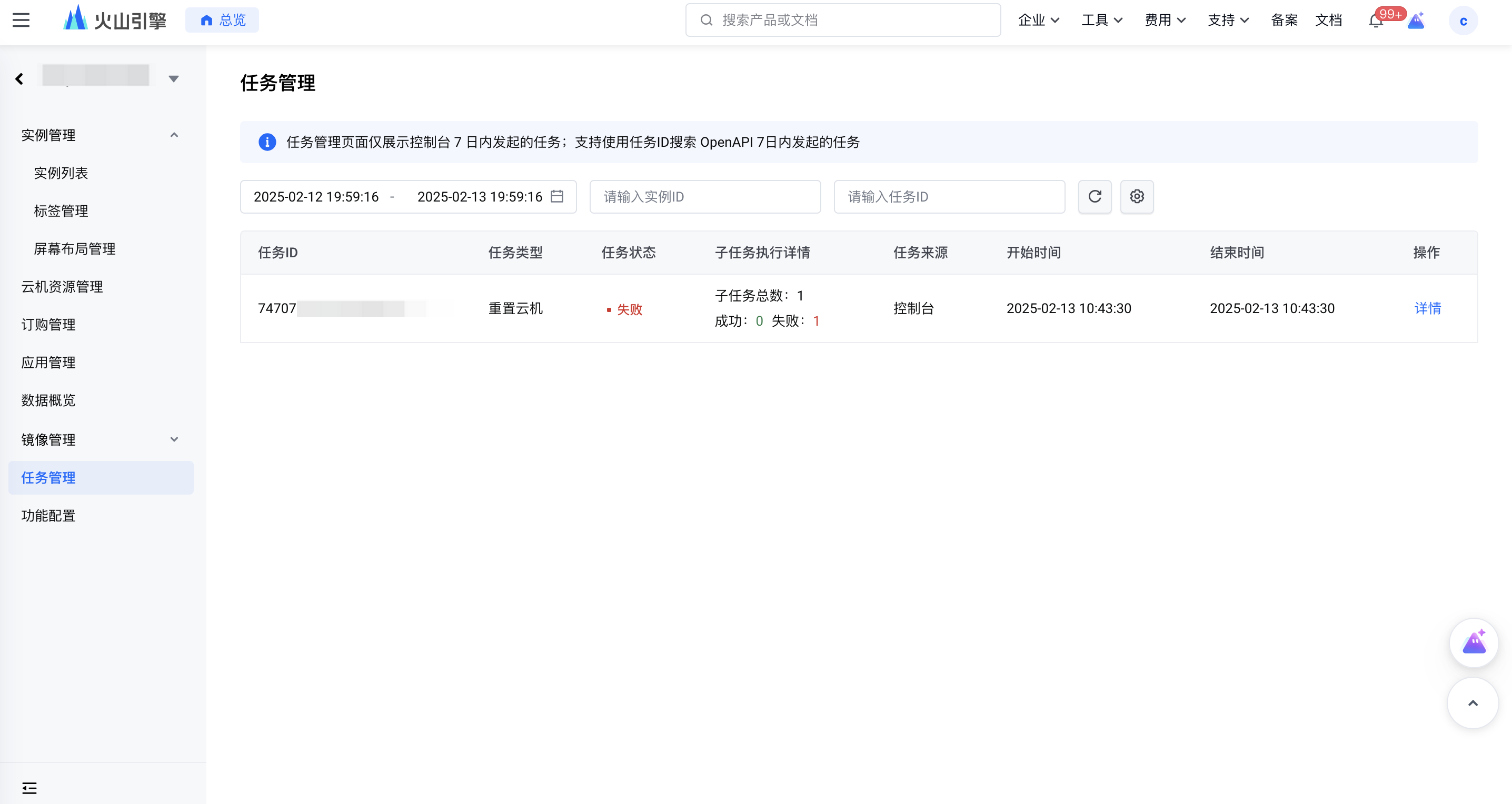
Task: Select 任务管理 in sidebar
Action: (x=101, y=477)
